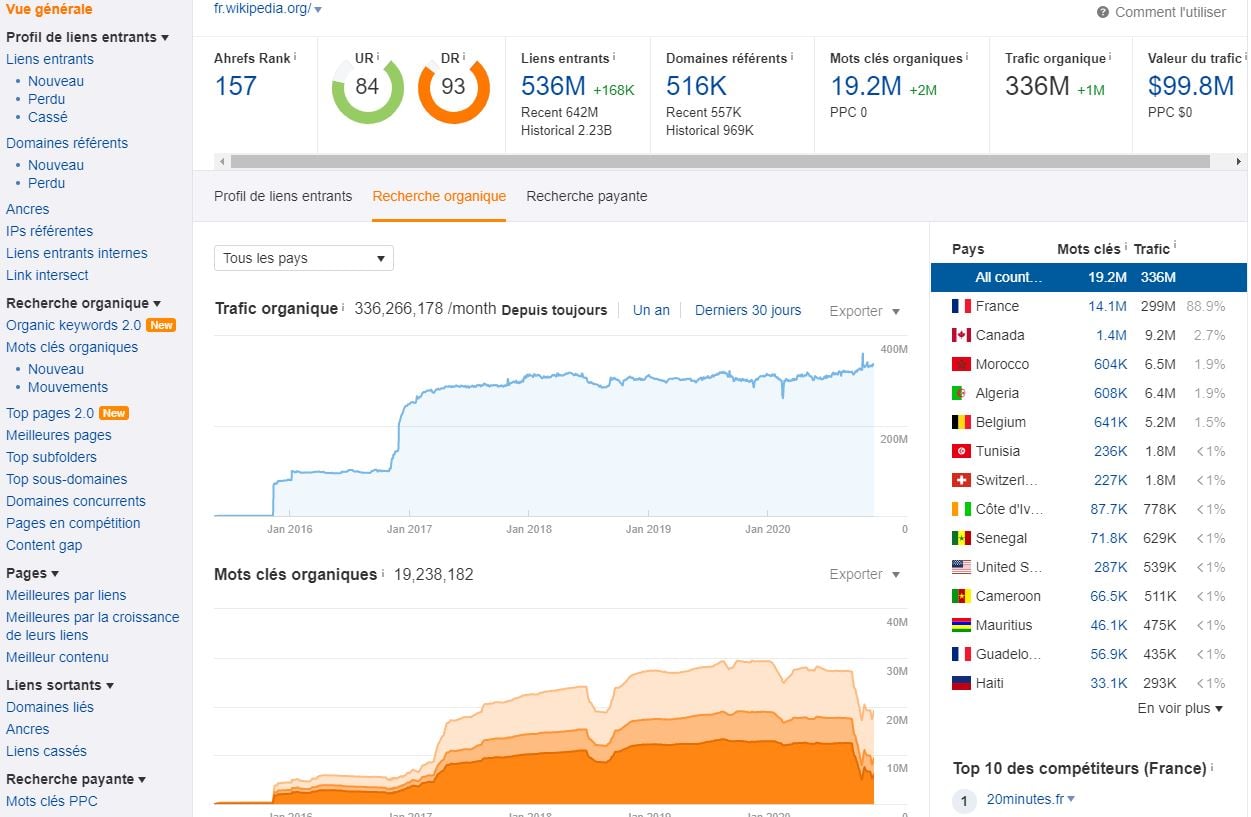Viewport: 1251px width, 817px height.
Task: Select the Recherche organique tab
Action: coord(439,196)
